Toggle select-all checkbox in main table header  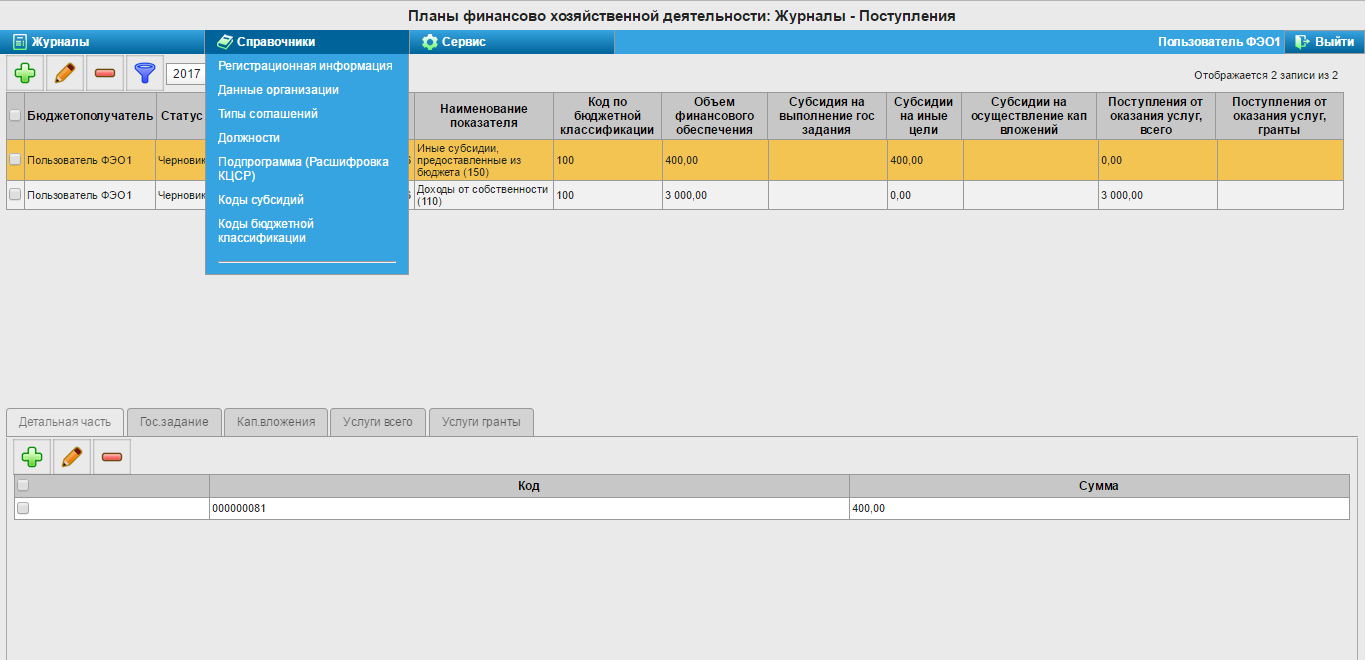[15, 116]
